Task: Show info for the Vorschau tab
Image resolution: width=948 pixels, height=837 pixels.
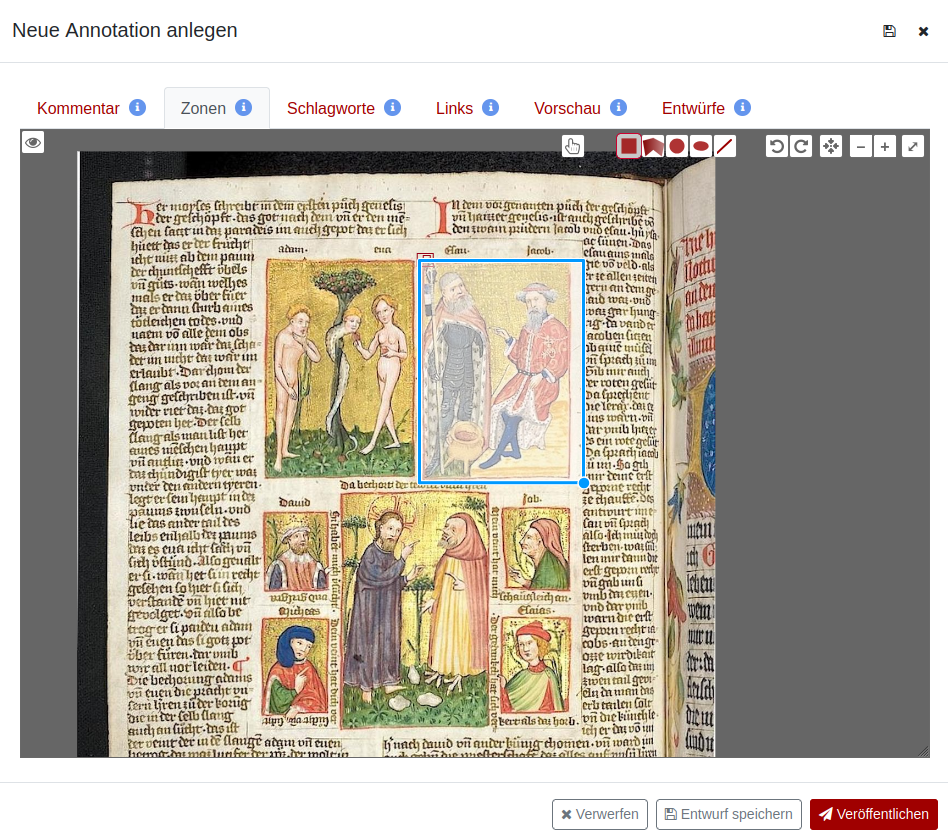Action: [x=618, y=108]
